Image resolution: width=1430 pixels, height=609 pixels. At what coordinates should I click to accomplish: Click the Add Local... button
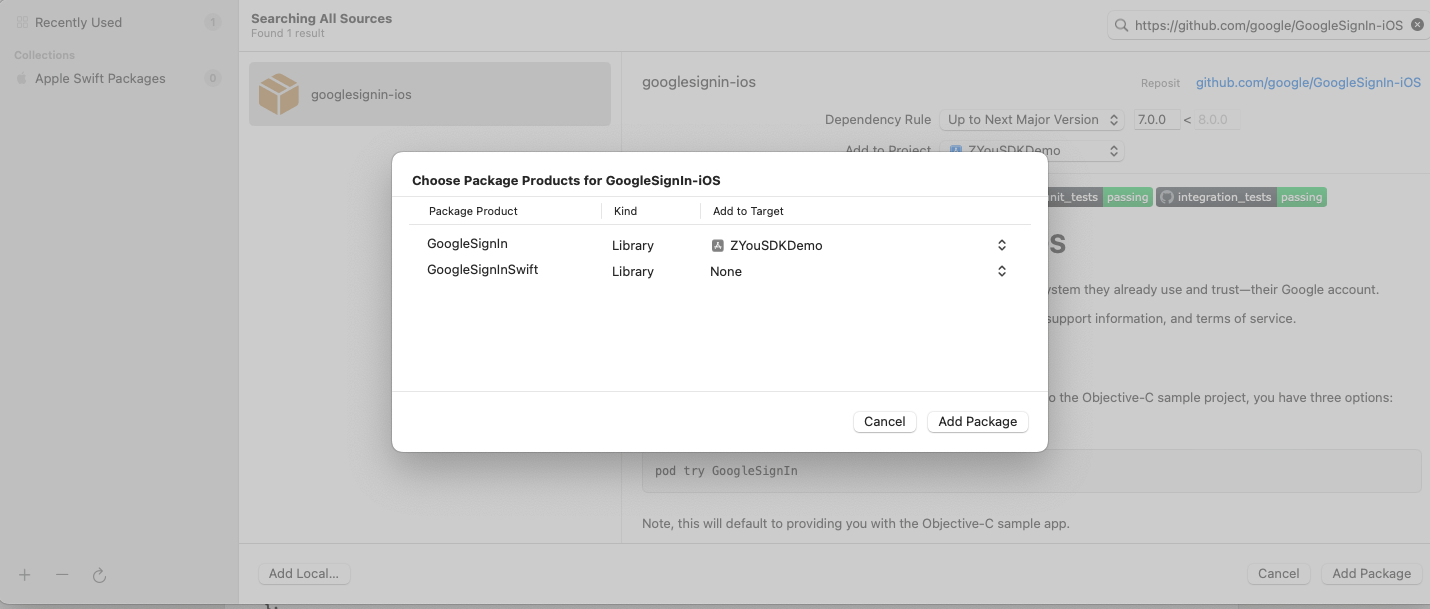coord(304,573)
